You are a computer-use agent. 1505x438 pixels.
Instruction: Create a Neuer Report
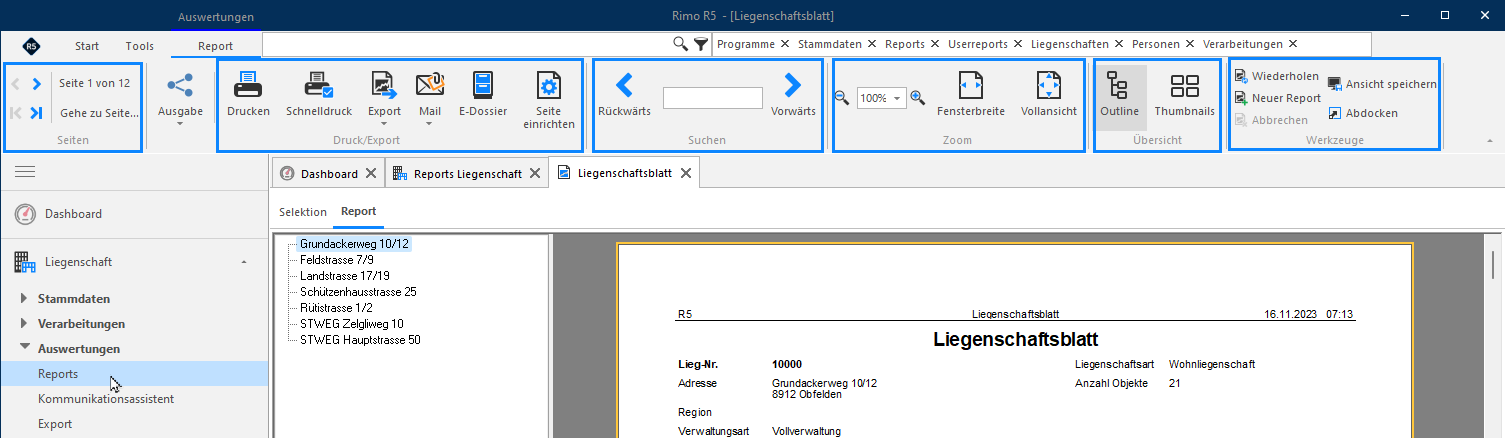pyautogui.click(x=1277, y=98)
